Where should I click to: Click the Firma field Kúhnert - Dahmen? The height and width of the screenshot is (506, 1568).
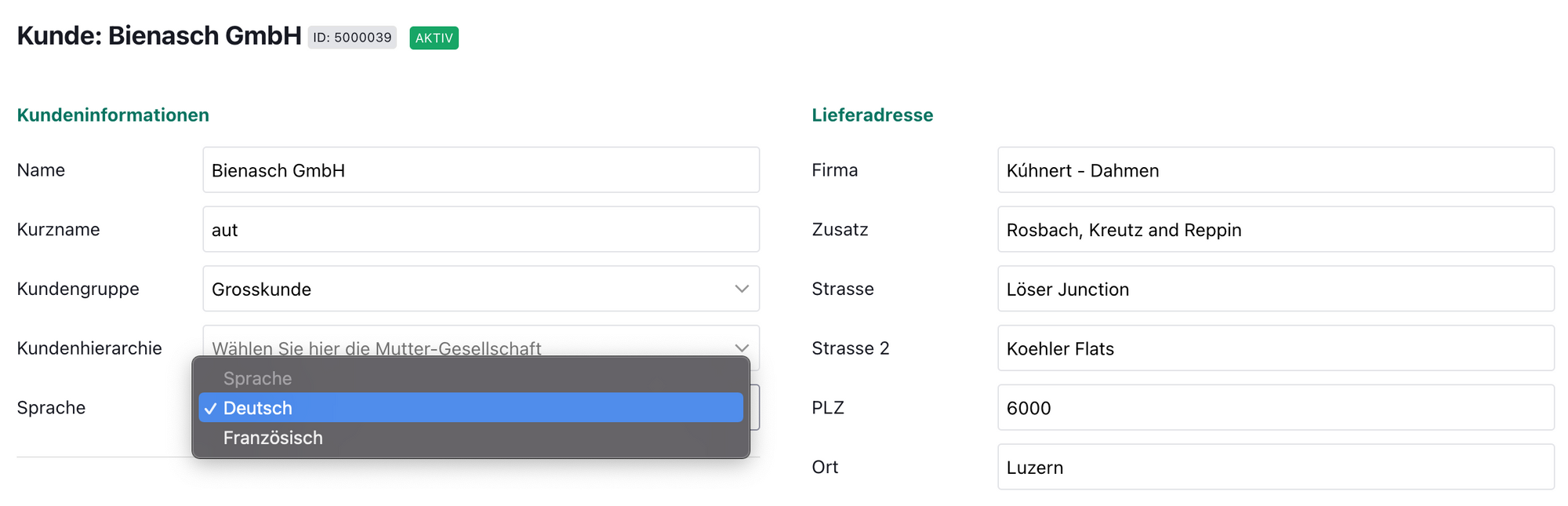[1275, 170]
